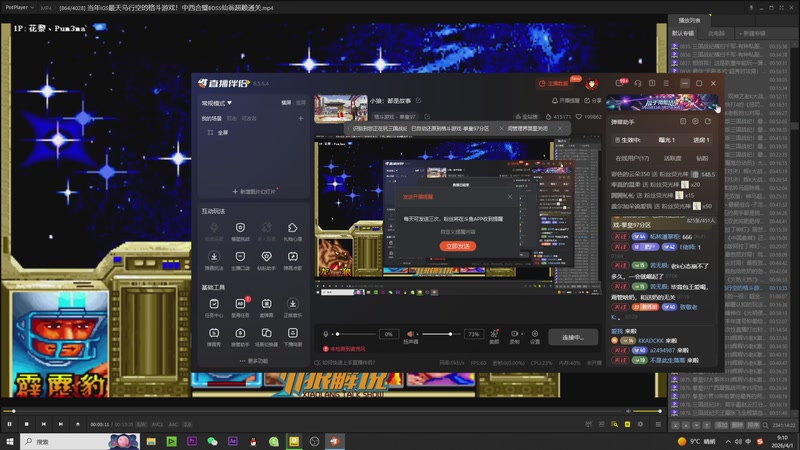Screen dimensions: 800x450
Task: Open the 星海任务 icon with red badge
Action: [240, 304]
